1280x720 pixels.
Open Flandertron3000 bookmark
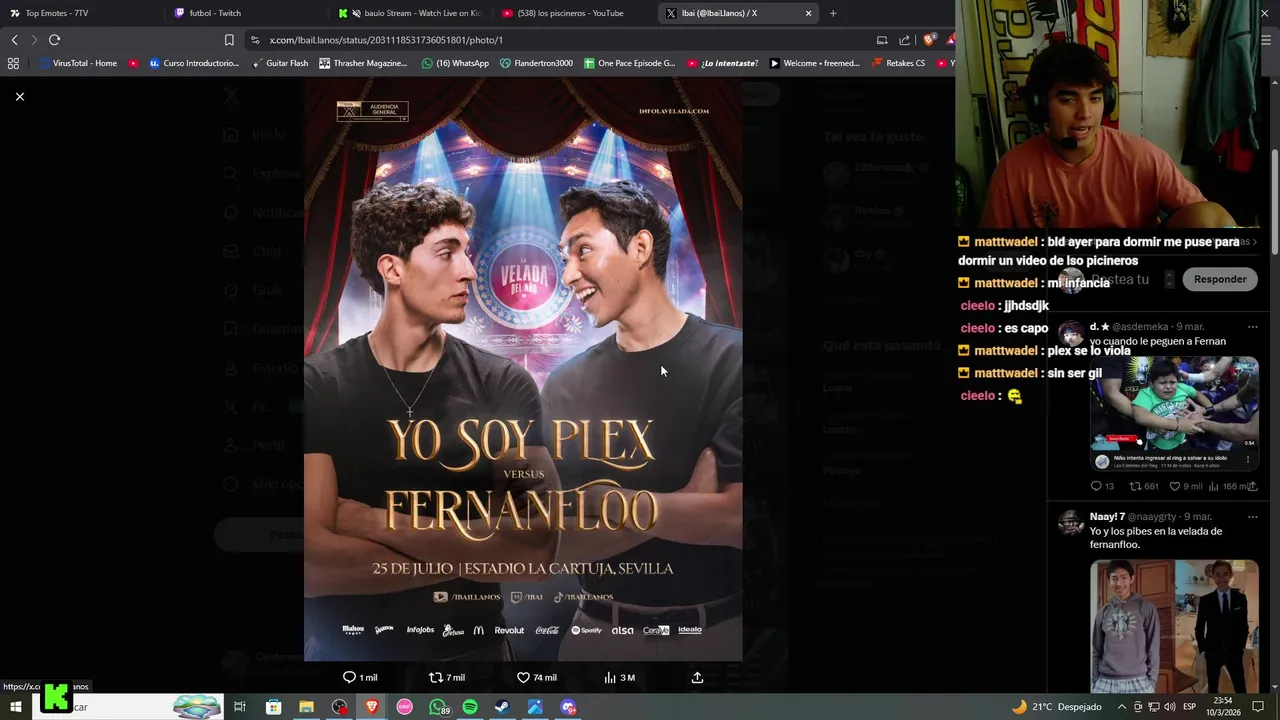tap(536, 63)
